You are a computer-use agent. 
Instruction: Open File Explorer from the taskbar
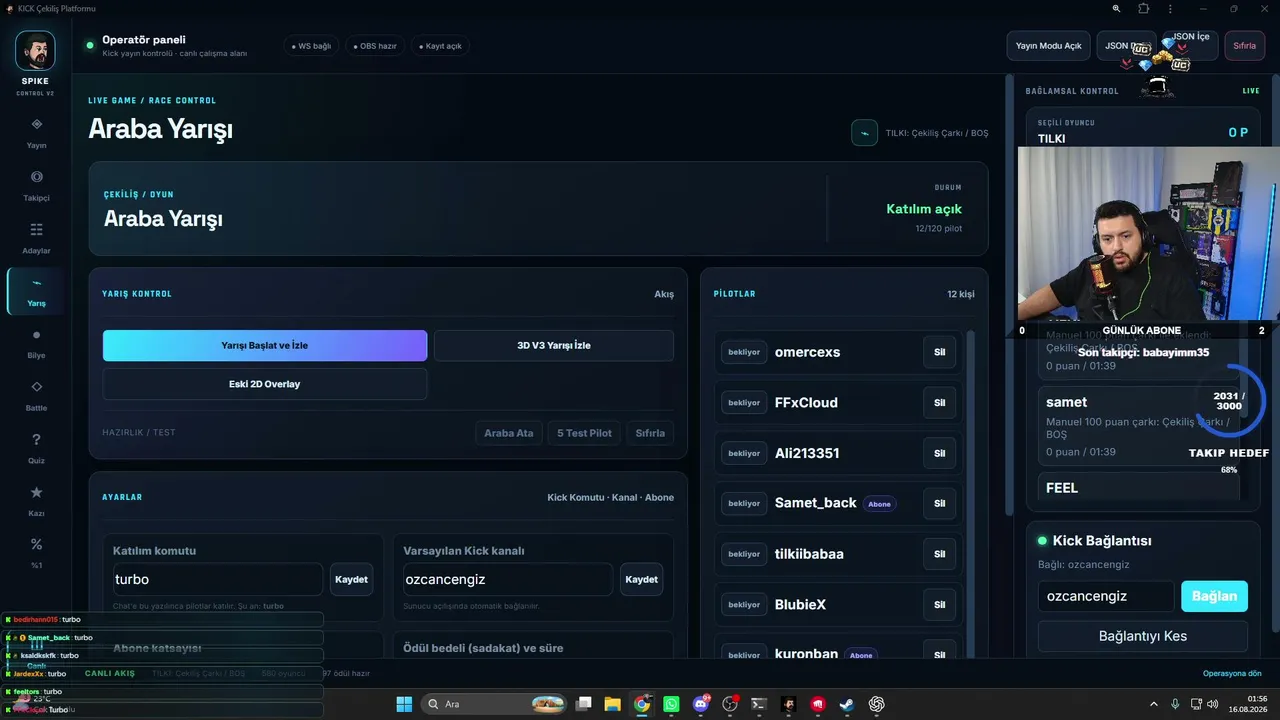(613, 704)
